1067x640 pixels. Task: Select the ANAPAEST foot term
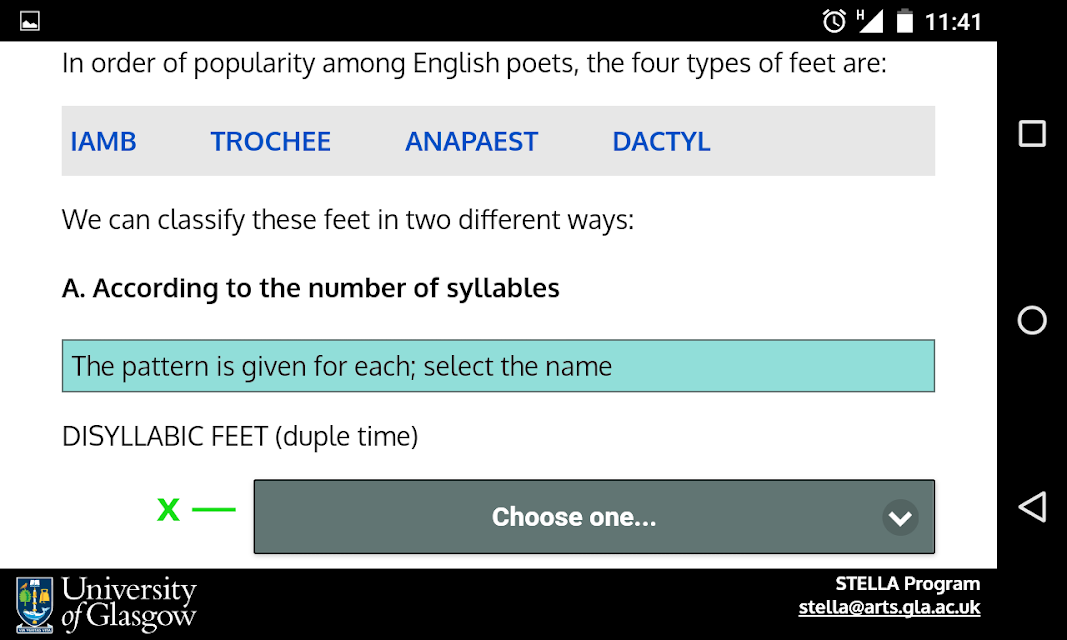pyautogui.click(x=472, y=141)
